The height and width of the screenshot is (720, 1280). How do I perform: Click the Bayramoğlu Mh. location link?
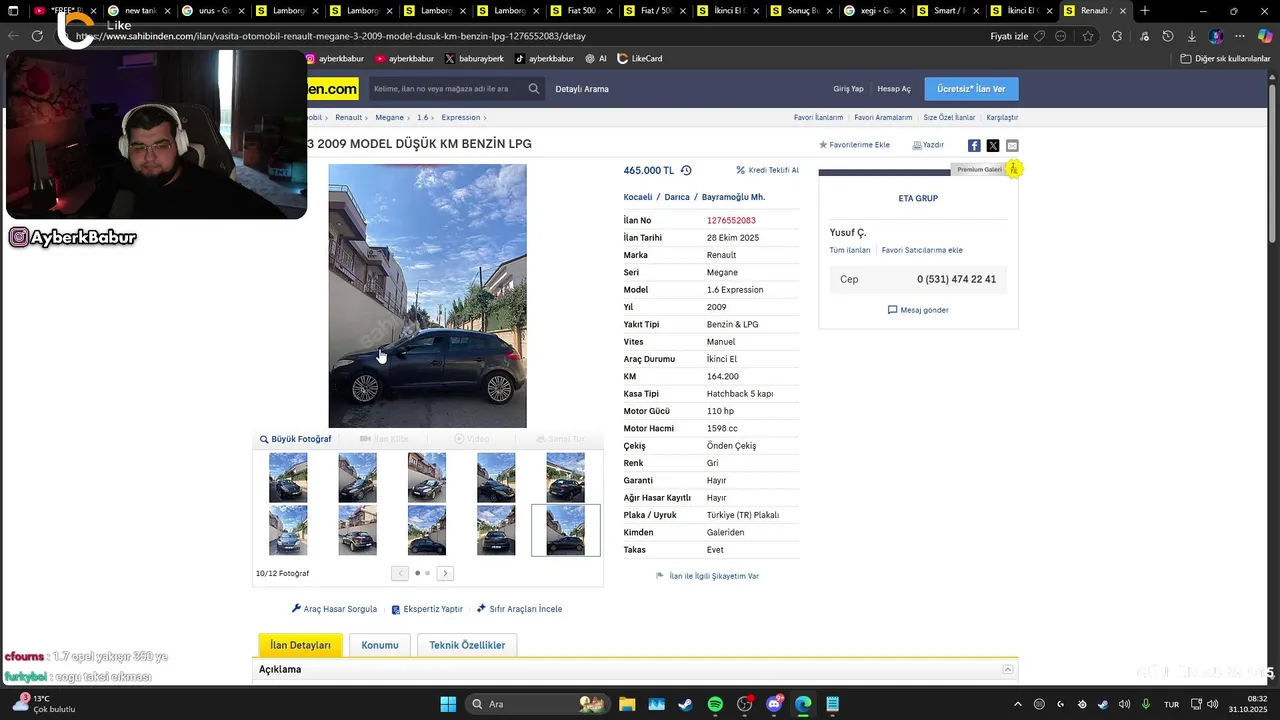[x=733, y=197]
